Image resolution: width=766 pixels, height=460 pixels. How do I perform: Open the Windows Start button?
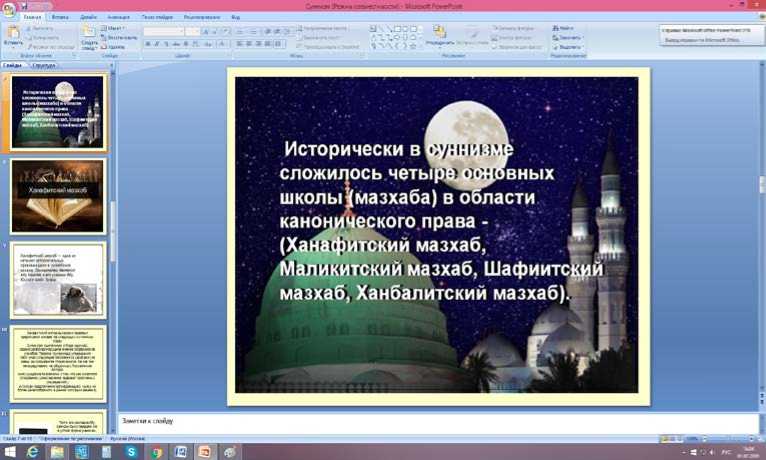pos(9,452)
